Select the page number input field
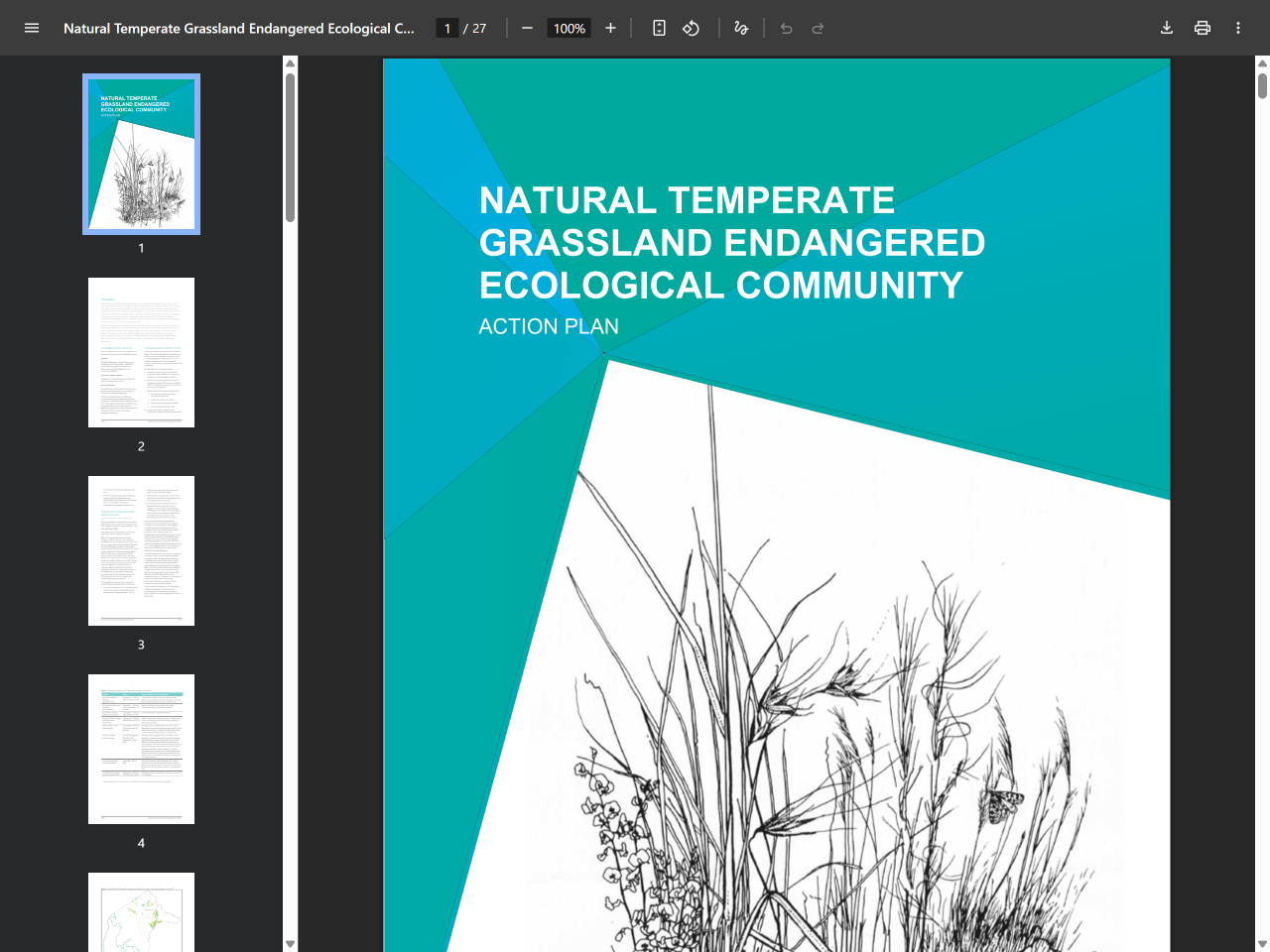 coord(446,28)
